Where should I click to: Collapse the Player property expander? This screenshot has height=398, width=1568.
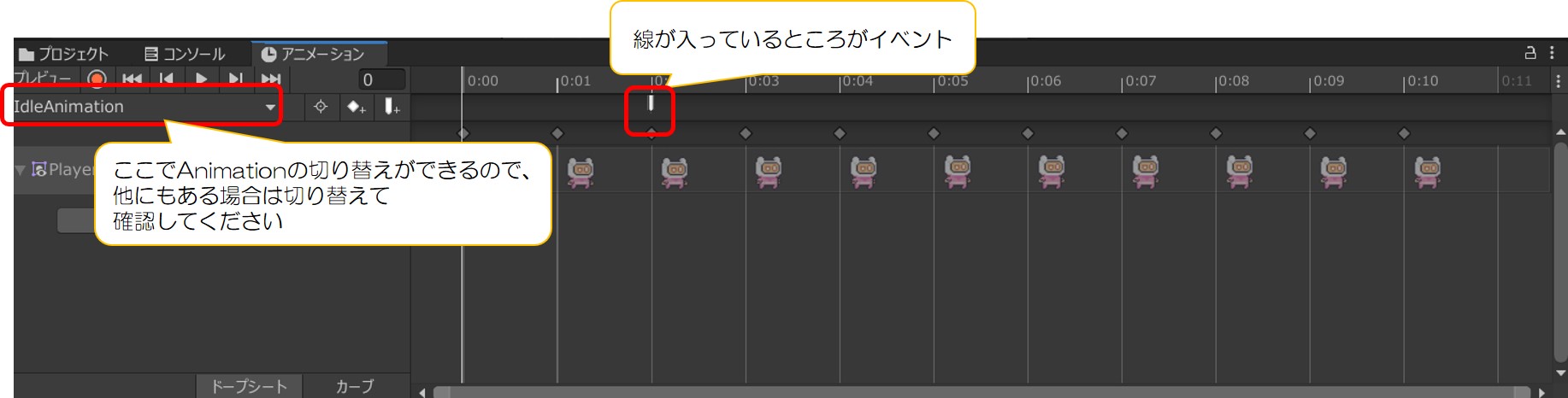coord(21,170)
